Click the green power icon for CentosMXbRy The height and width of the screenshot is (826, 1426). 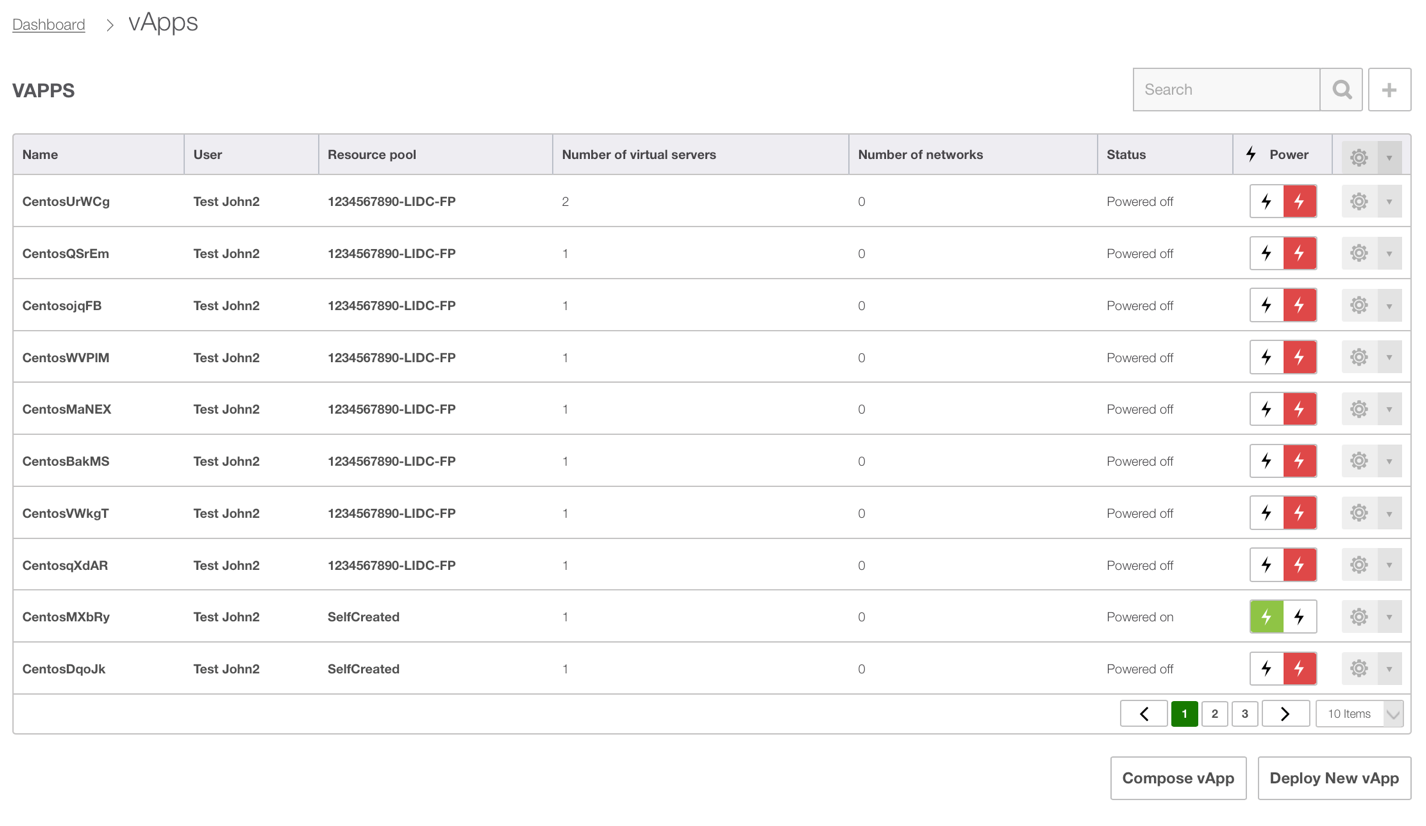tap(1265, 616)
